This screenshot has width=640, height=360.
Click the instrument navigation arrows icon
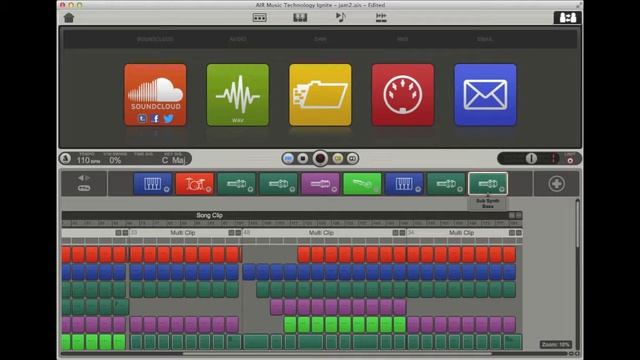[x=84, y=178]
